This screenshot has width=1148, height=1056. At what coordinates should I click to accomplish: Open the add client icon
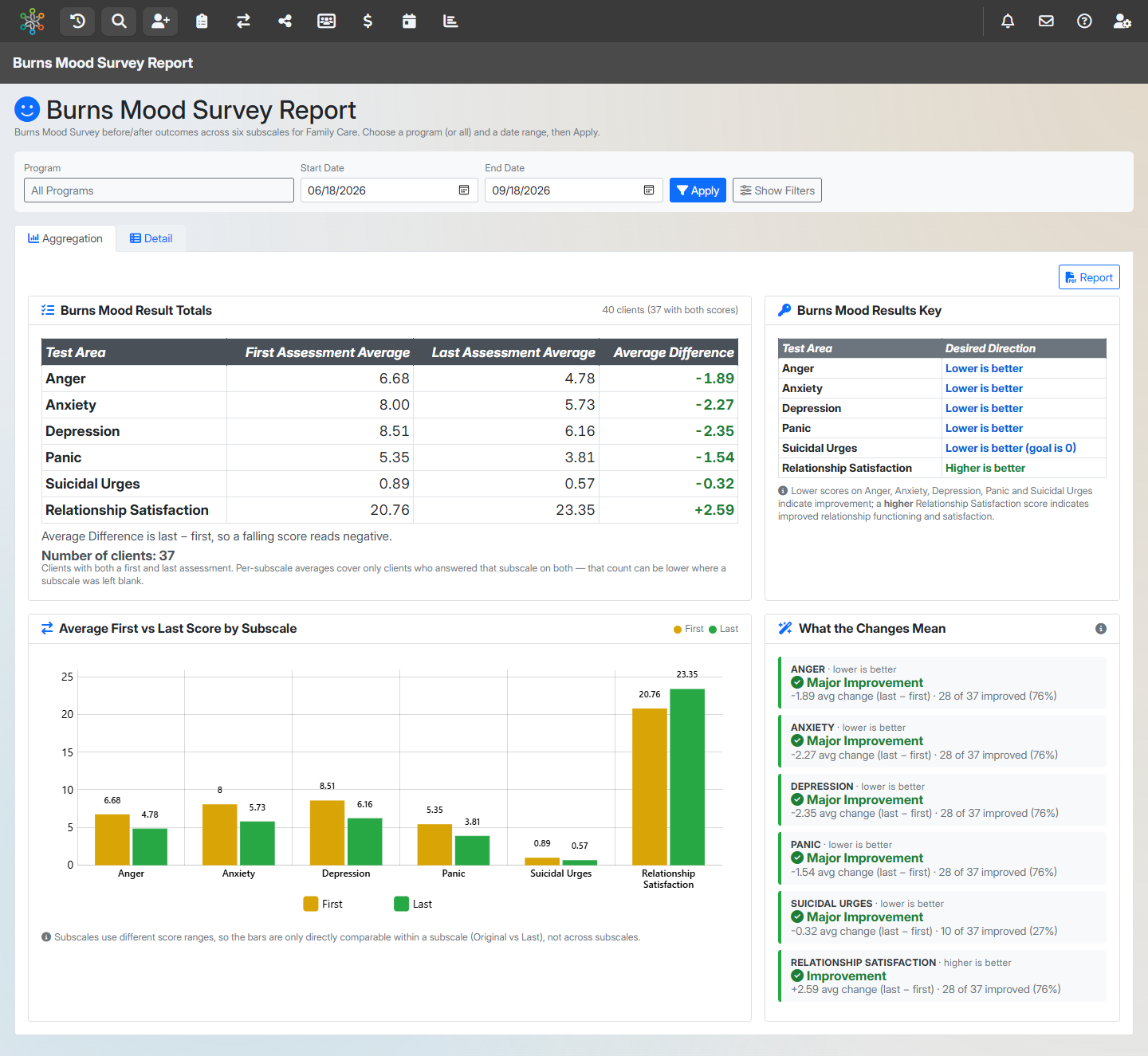[160, 21]
